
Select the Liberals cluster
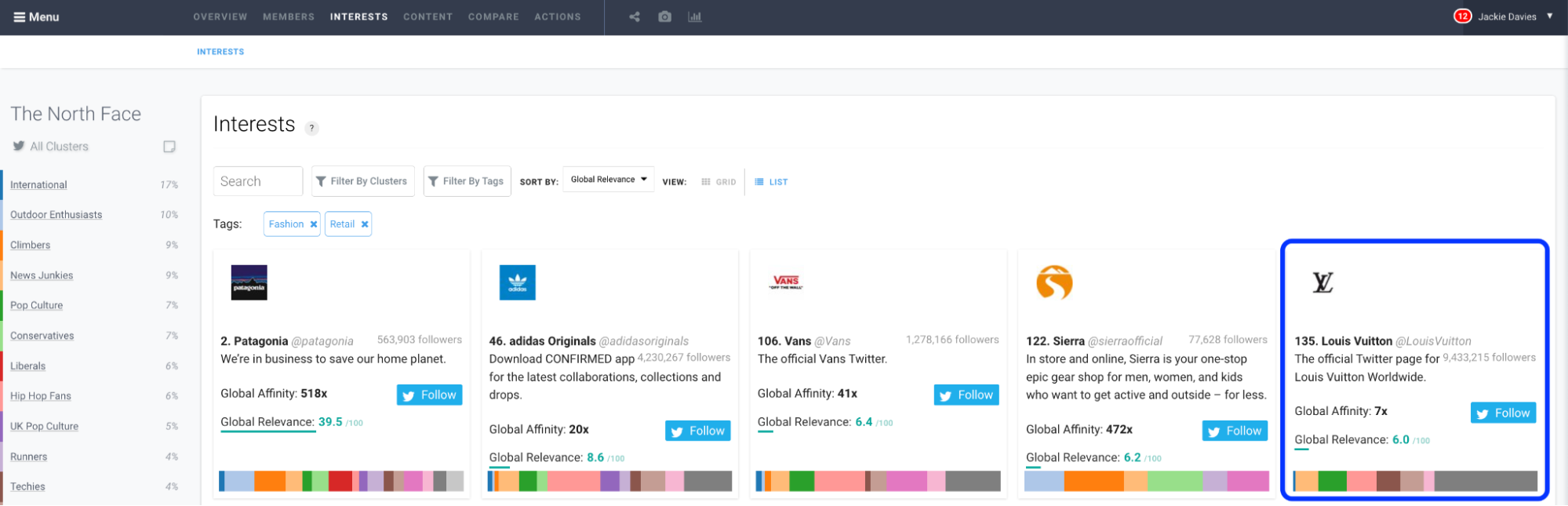tap(27, 366)
